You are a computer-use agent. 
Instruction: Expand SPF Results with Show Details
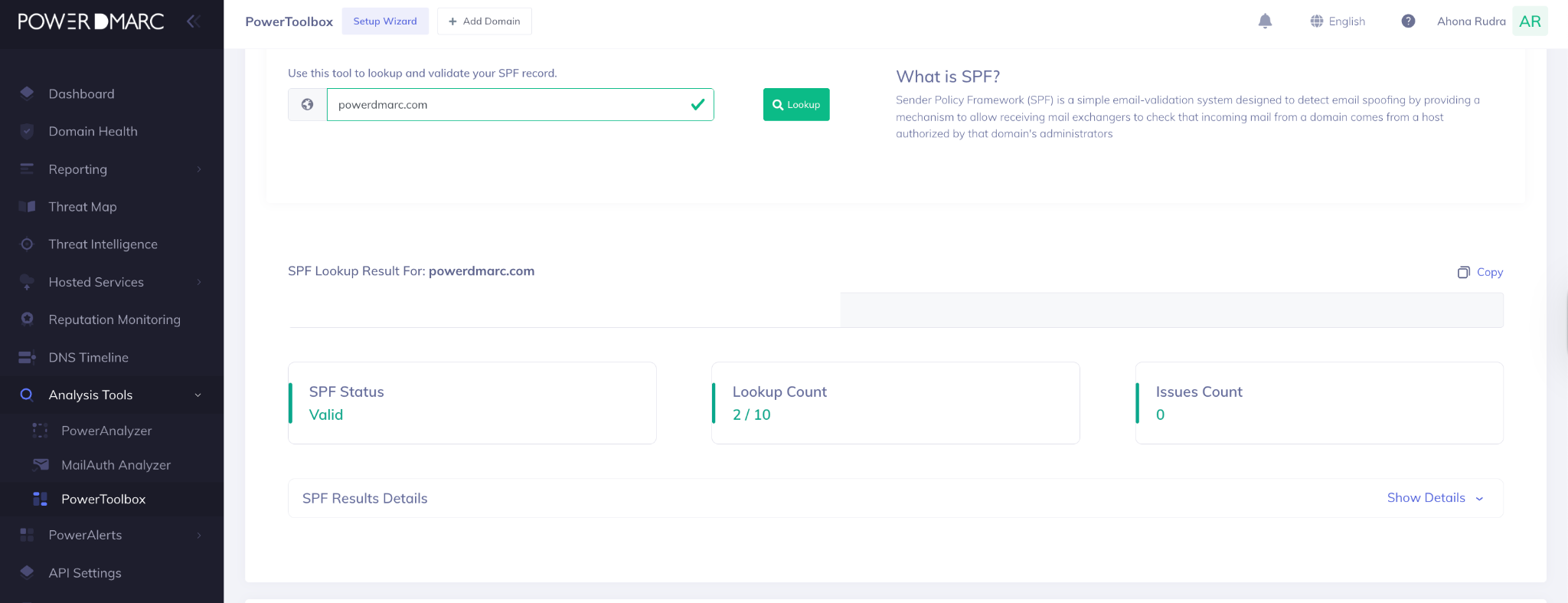pos(1435,498)
